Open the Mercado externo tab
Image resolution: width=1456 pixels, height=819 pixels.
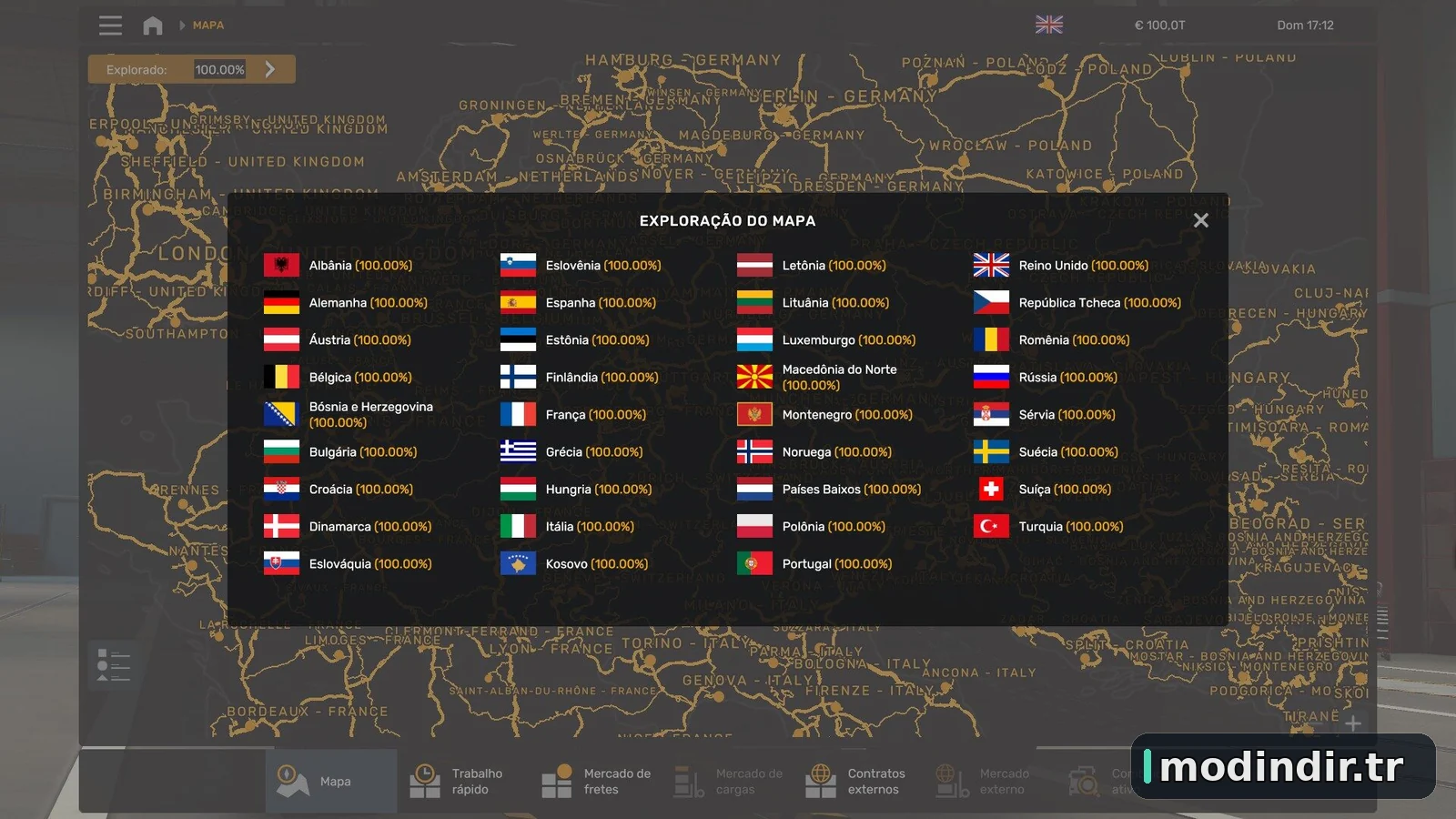[x=992, y=781]
